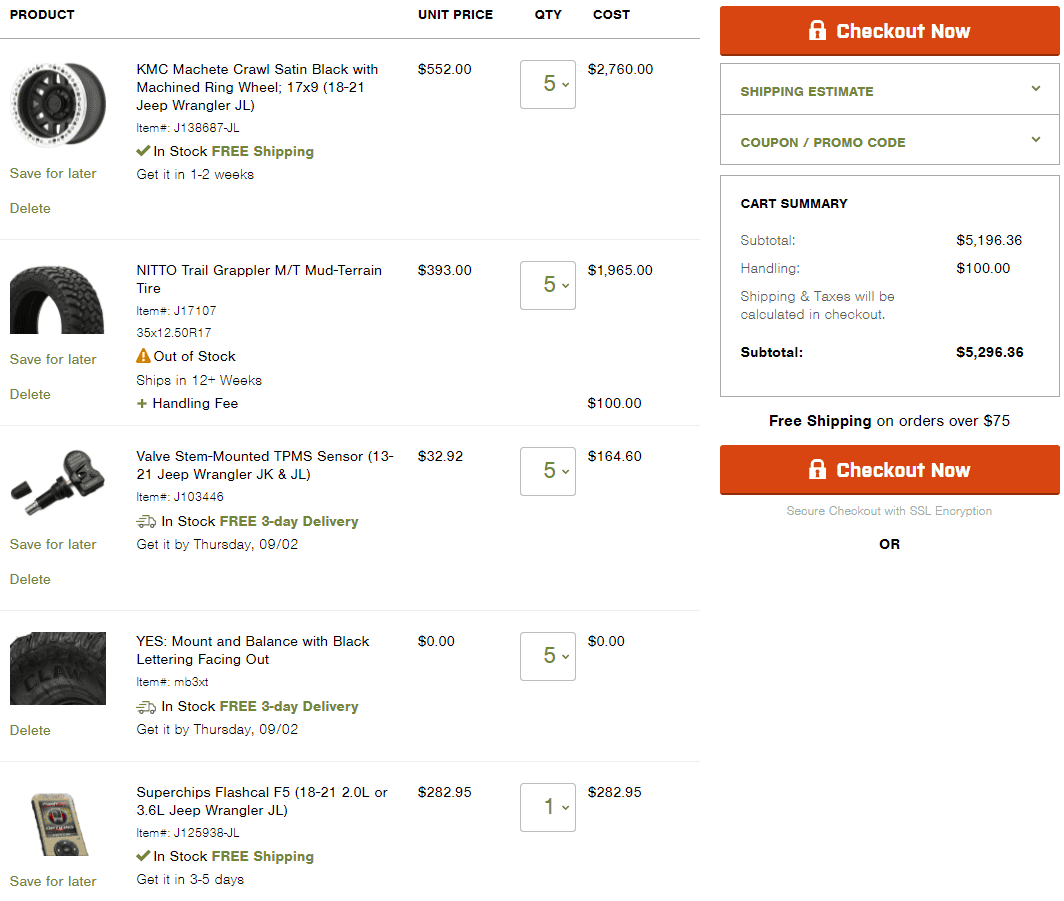
Task: Click the KMC Machete wheel product thumbnail
Action: pyautogui.click(x=58, y=104)
